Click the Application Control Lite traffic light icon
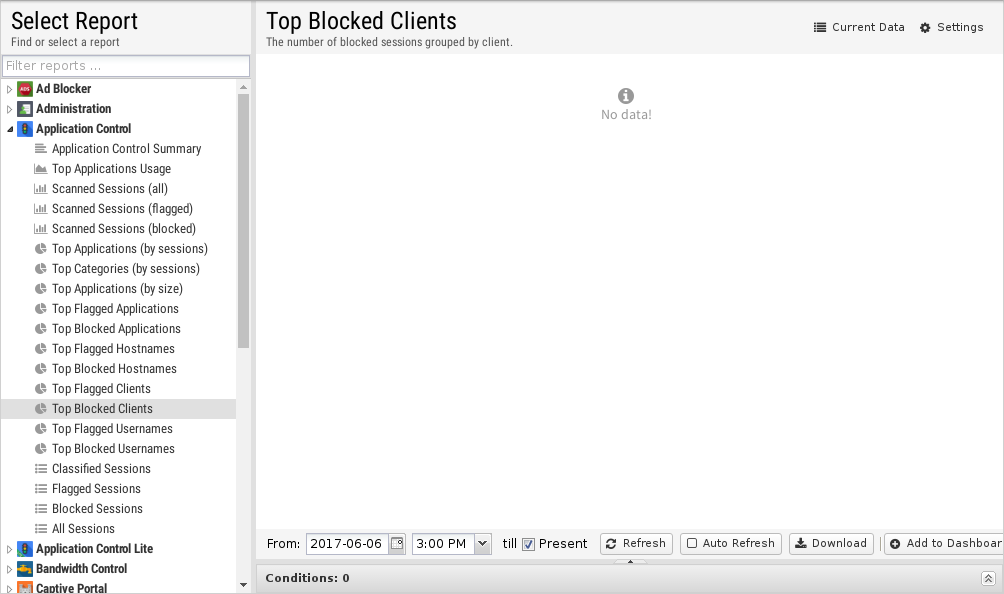This screenshot has width=1004, height=594. [x=25, y=549]
